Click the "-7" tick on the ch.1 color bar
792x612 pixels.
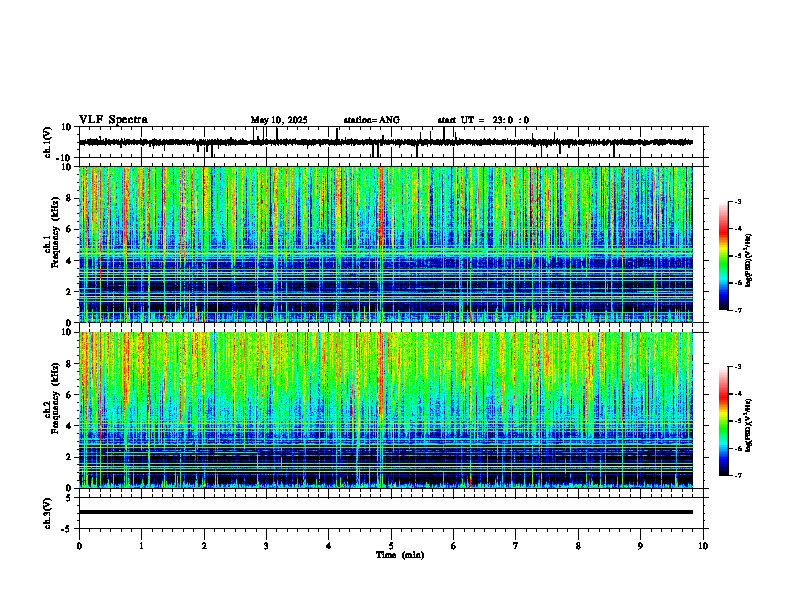(737, 310)
